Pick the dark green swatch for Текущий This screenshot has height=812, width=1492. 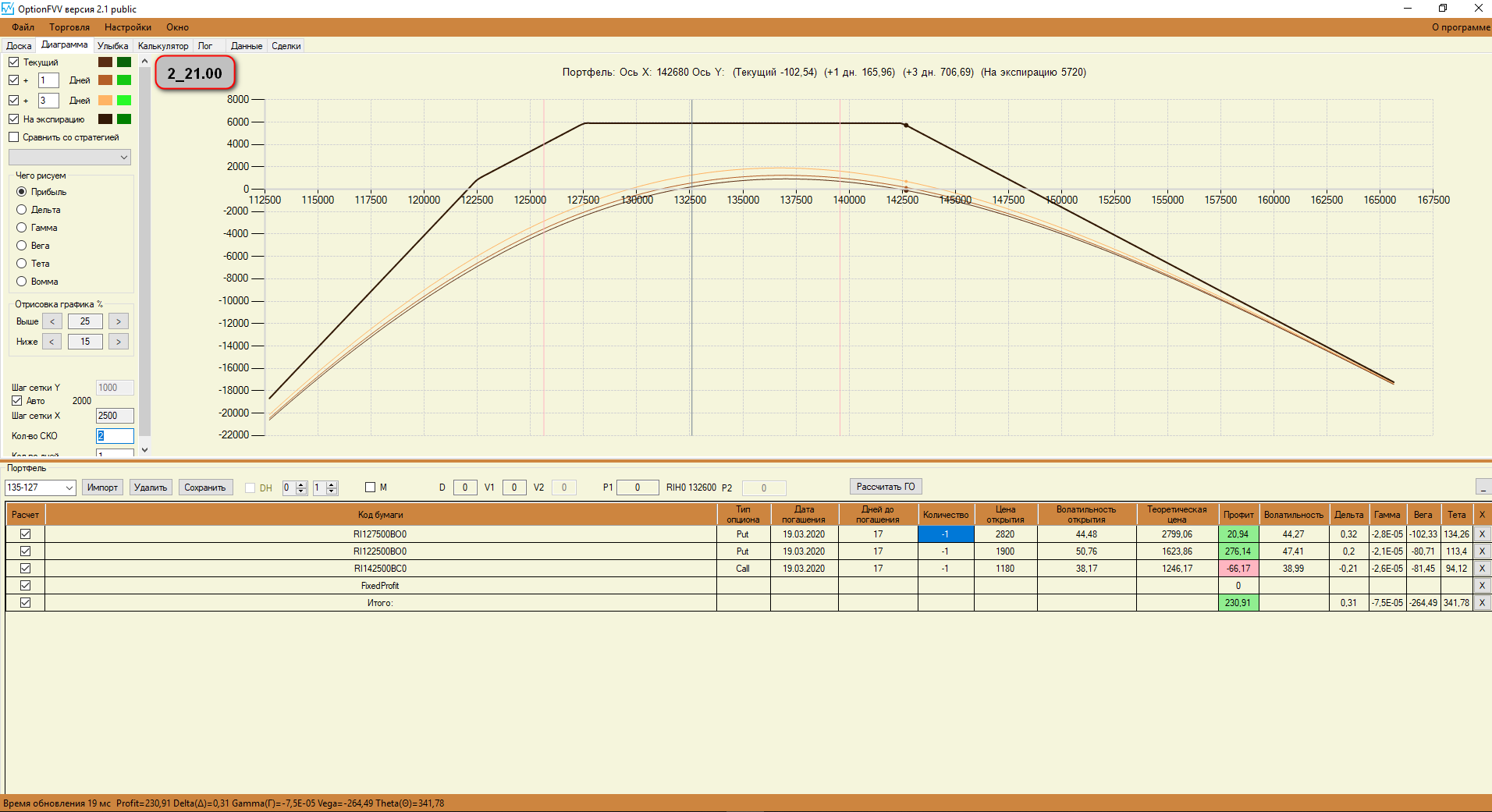124,62
